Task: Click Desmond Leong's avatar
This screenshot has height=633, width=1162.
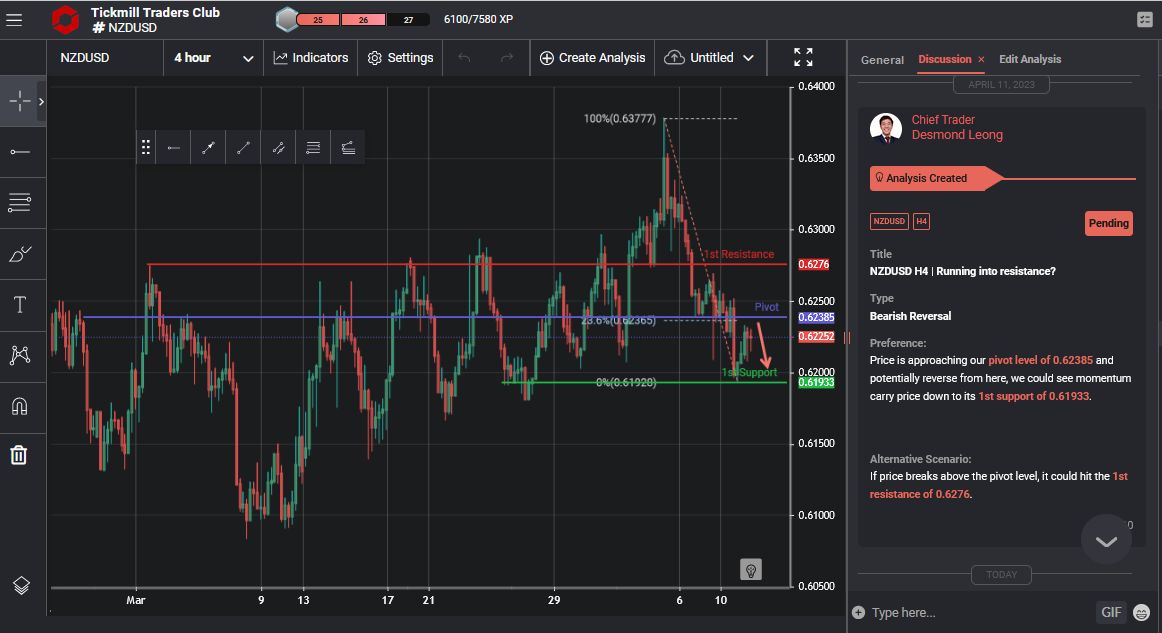Action: 886,127
